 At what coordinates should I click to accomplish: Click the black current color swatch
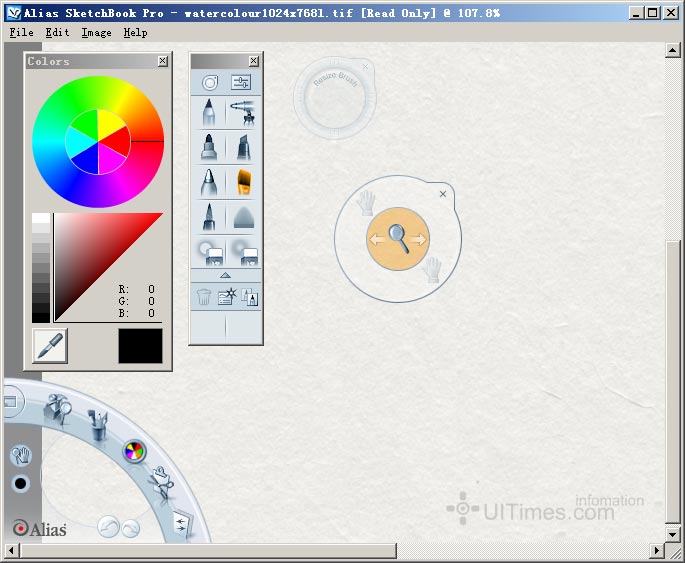pyautogui.click(x=140, y=345)
